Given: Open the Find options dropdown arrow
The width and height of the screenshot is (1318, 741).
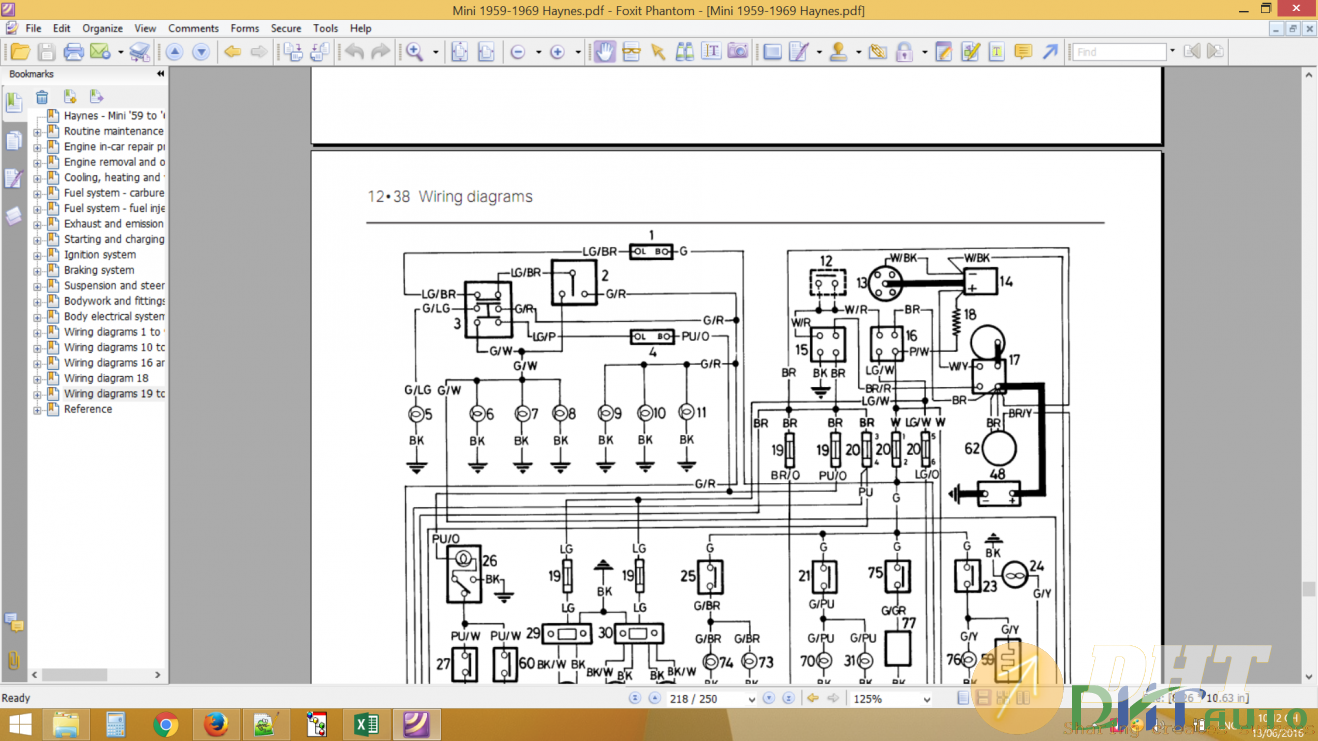Looking at the screenshot, I should [1172, 52].
